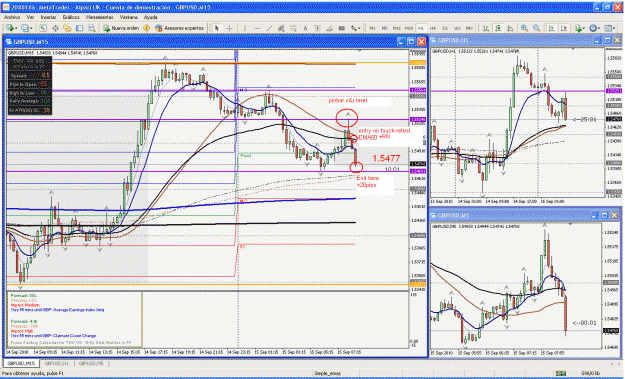Switch to line chart display

click(x=510, y=28)
